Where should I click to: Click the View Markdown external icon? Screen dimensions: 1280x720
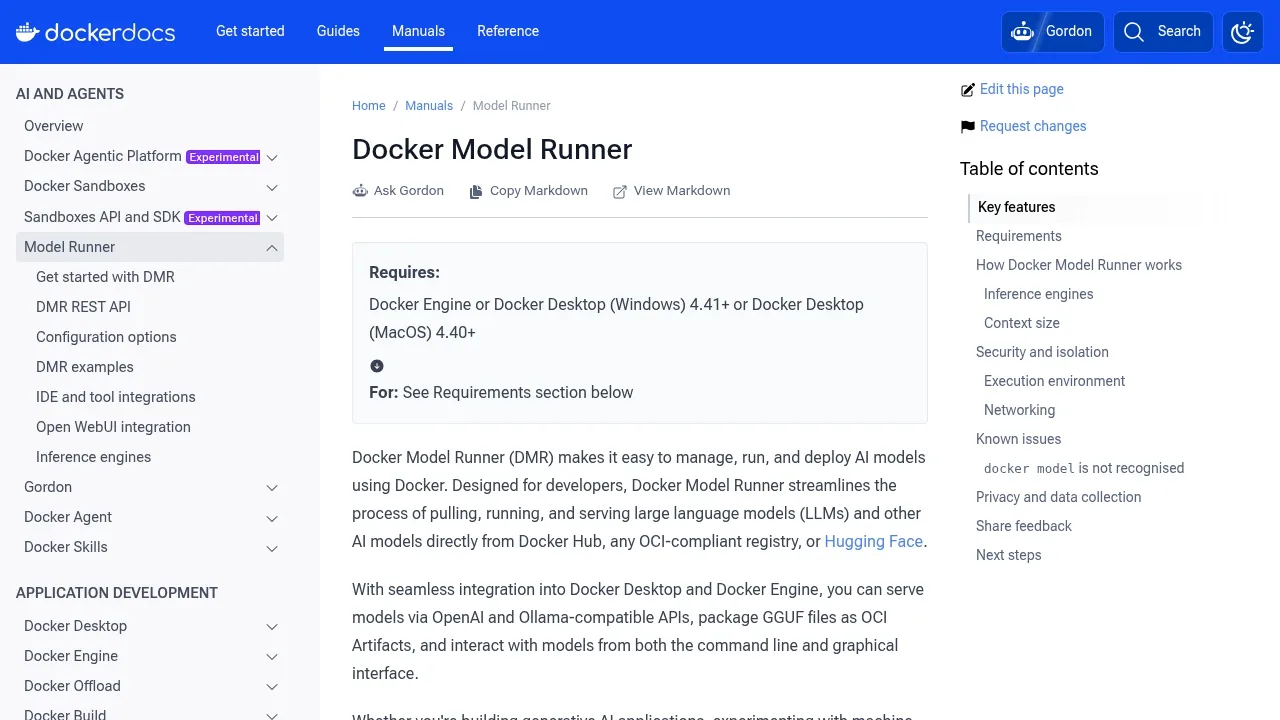tap(620, 191)
